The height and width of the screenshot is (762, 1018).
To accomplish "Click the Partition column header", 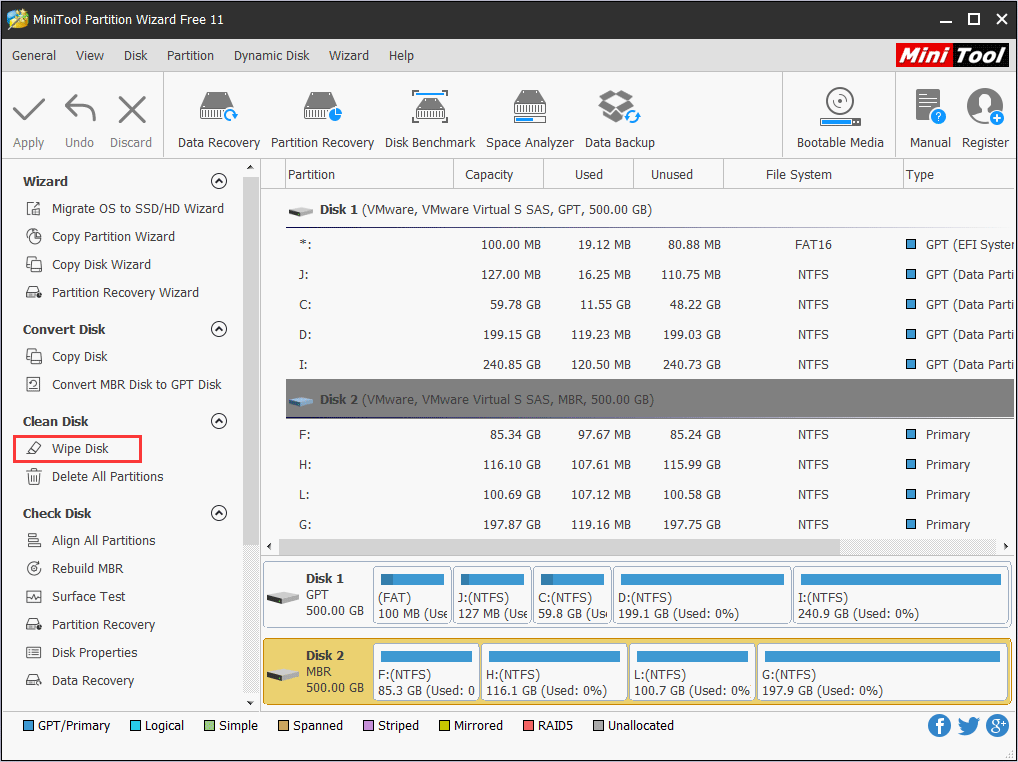I will point(369,175).
